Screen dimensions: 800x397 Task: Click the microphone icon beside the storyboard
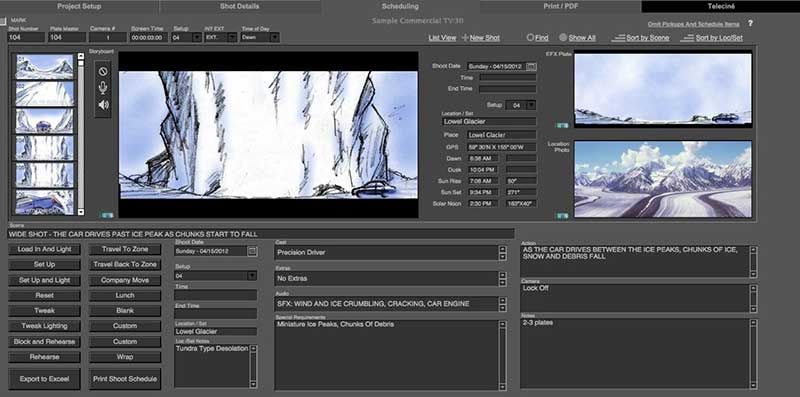(103, 88)
